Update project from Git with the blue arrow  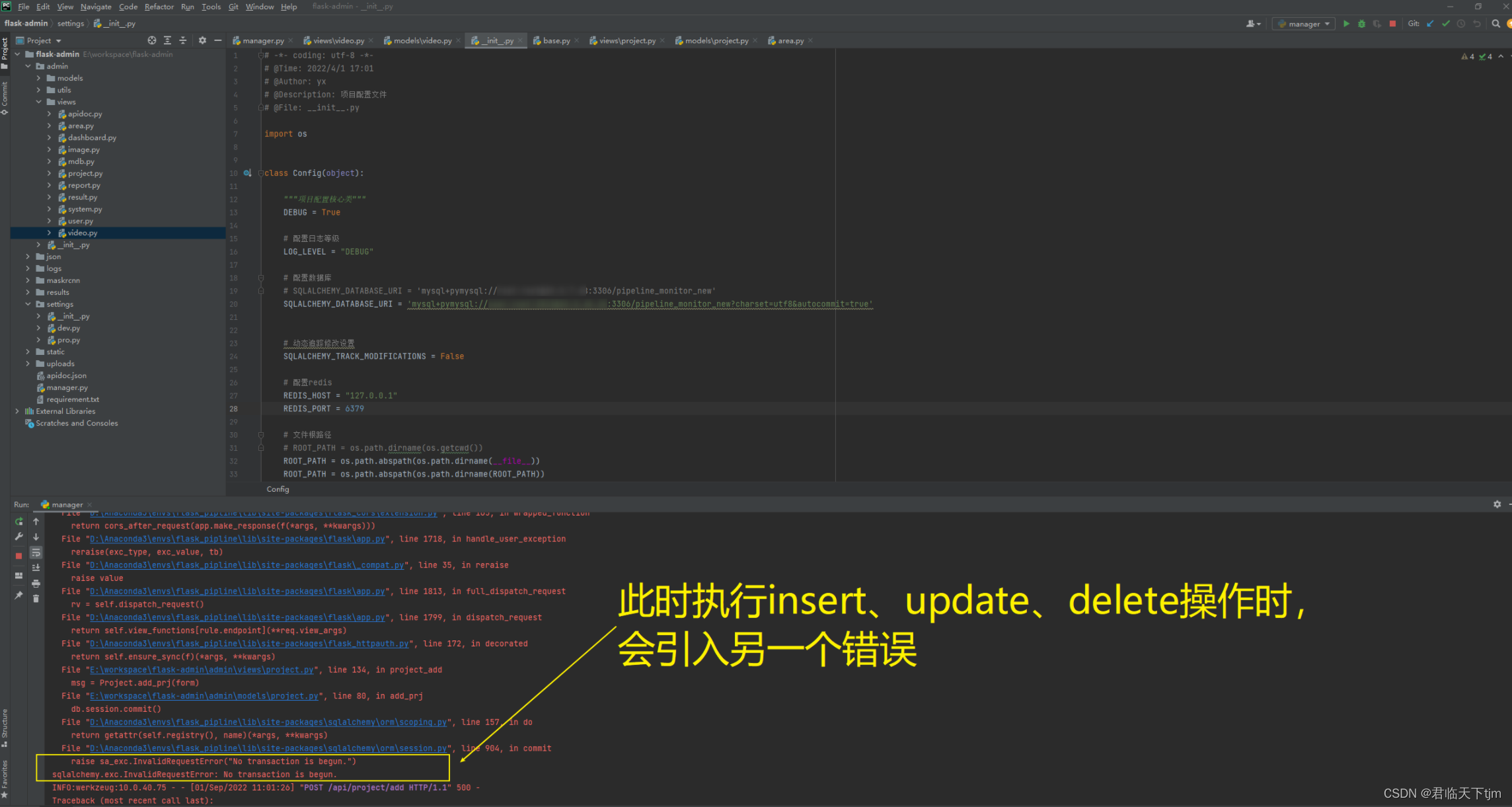pos(1430,24)
